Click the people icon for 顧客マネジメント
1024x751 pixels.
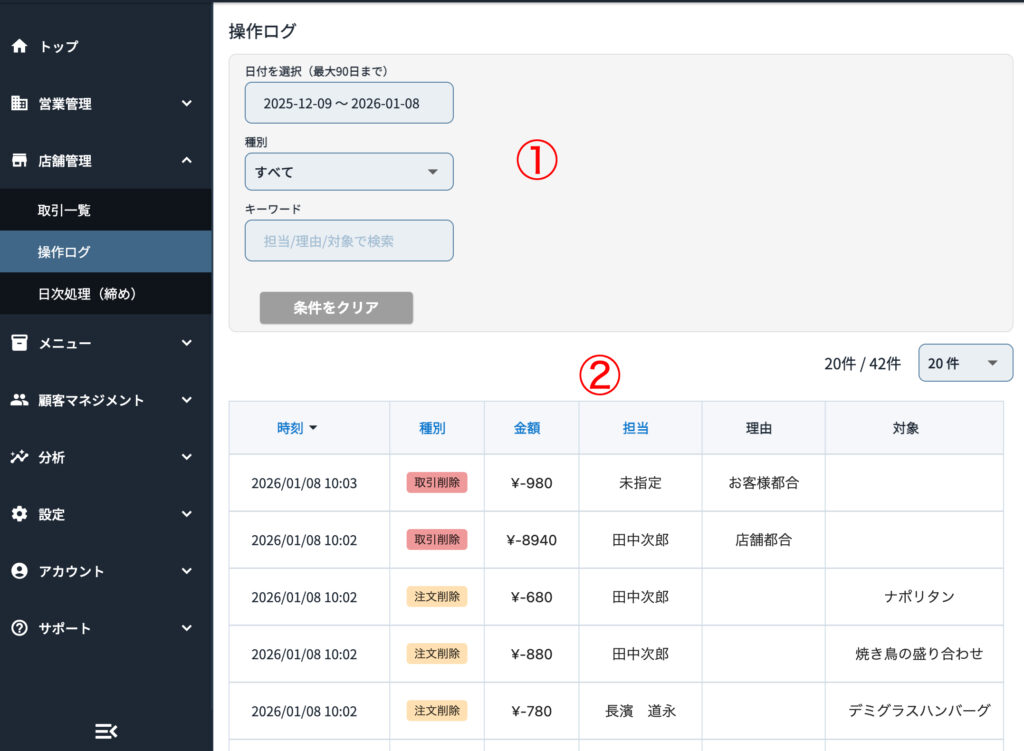pyautogui.click(x=19, y=400)
